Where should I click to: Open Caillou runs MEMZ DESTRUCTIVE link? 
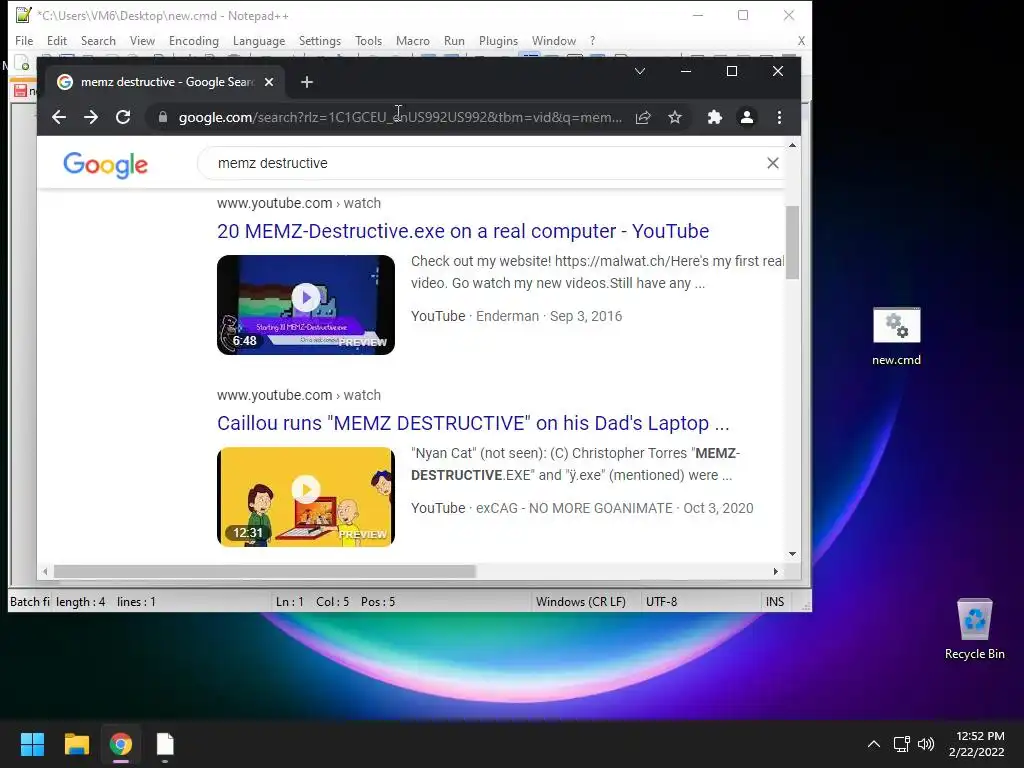pyautogui.click(x=473, y=423)
